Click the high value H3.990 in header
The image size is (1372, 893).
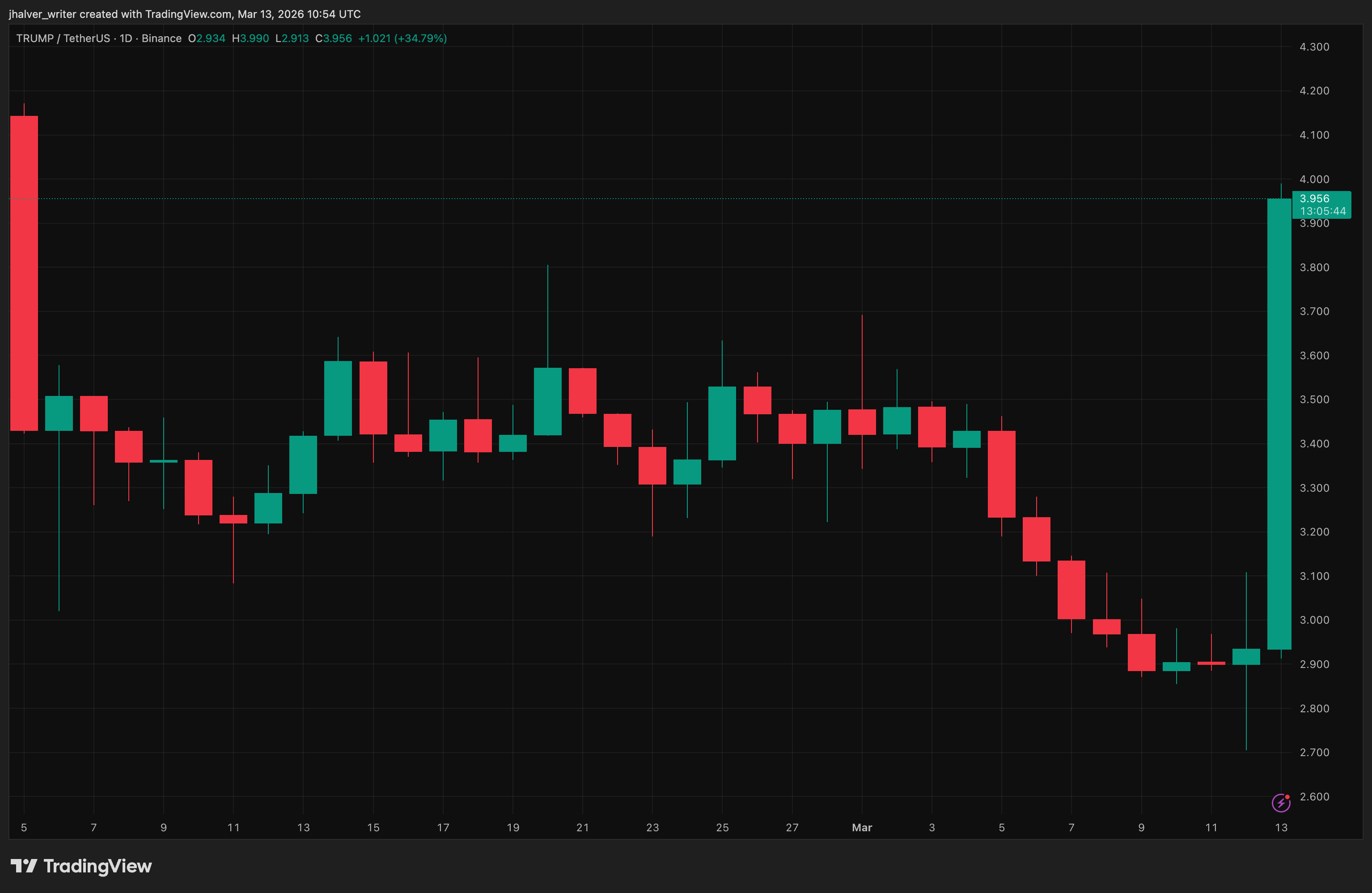click(250, 38)
